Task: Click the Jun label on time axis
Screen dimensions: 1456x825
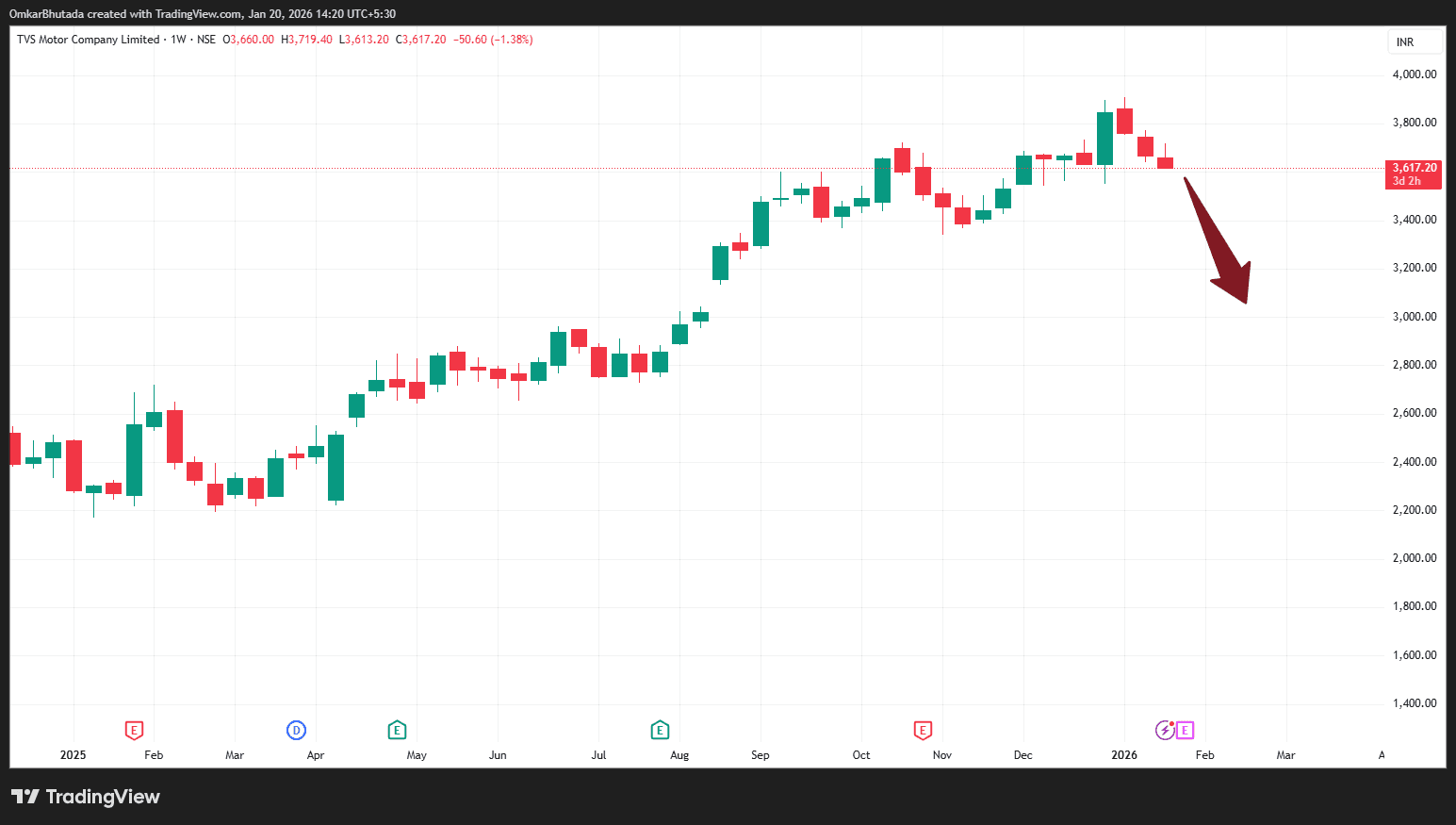Action: pyautogui.click(x=498, y=755)
